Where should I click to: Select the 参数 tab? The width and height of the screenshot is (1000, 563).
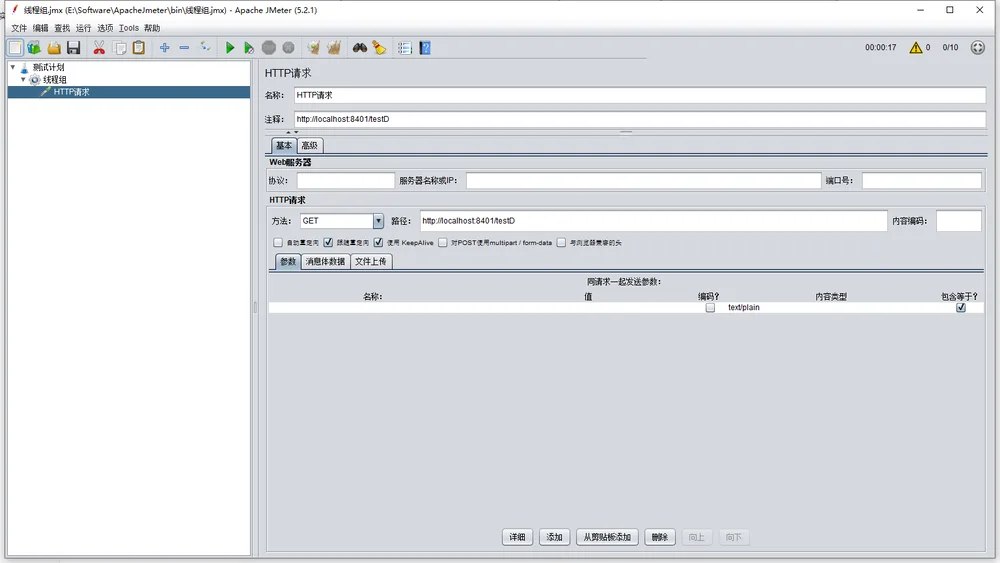288,261
